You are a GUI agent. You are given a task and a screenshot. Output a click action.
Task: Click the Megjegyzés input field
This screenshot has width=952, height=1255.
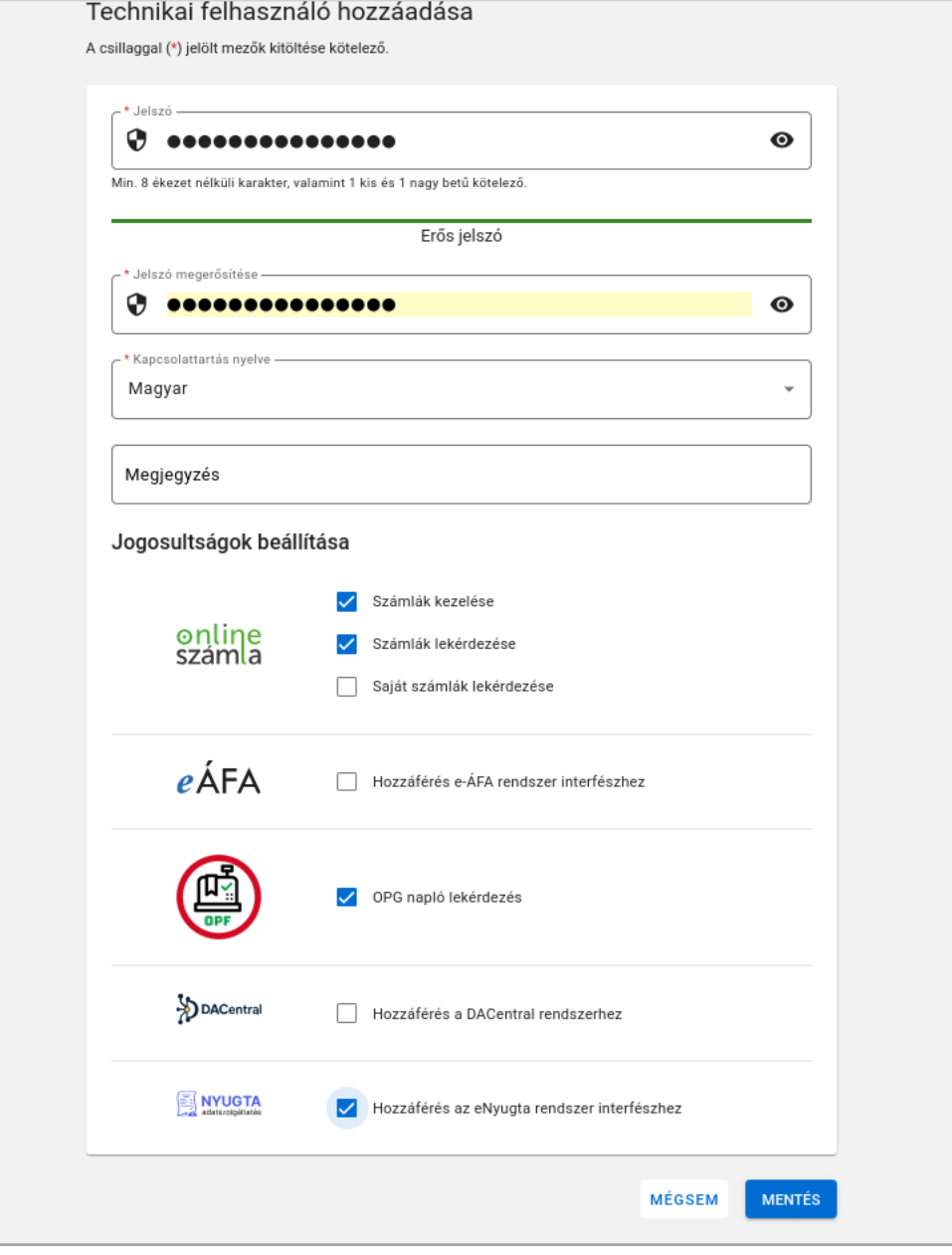pos(462,475)
